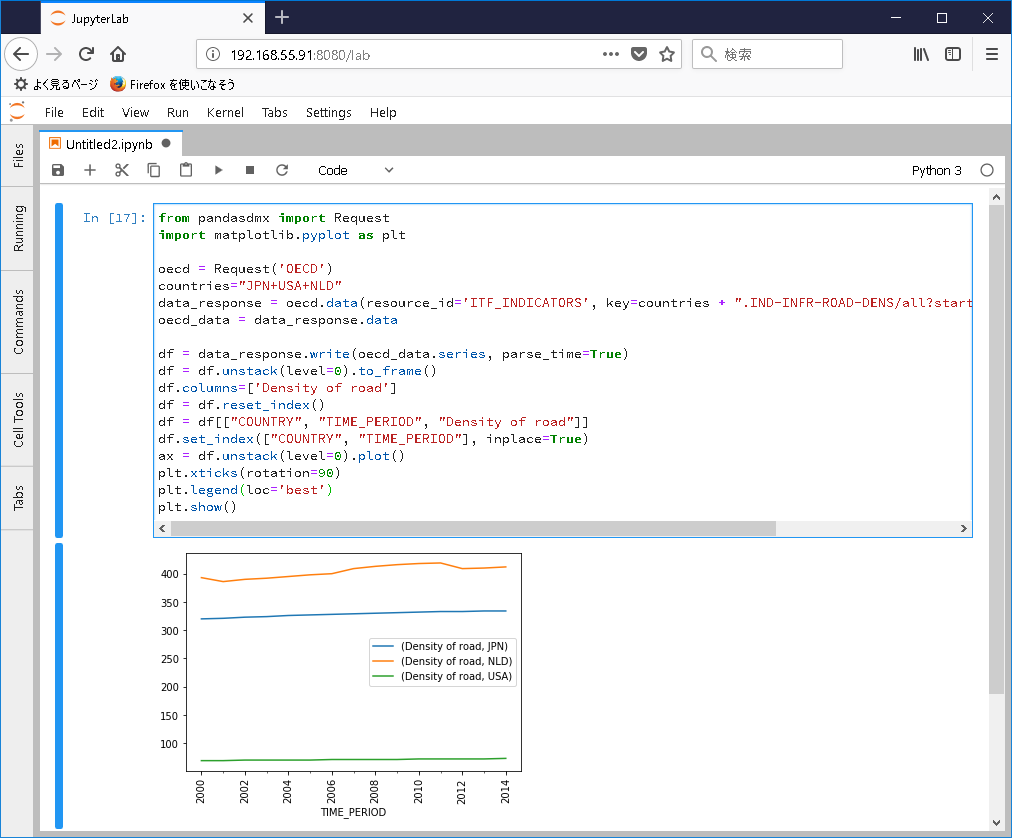The width and height of the screenshot is (1012, 838).
Task: Reload the page in browser
Action: coord(86,54)
